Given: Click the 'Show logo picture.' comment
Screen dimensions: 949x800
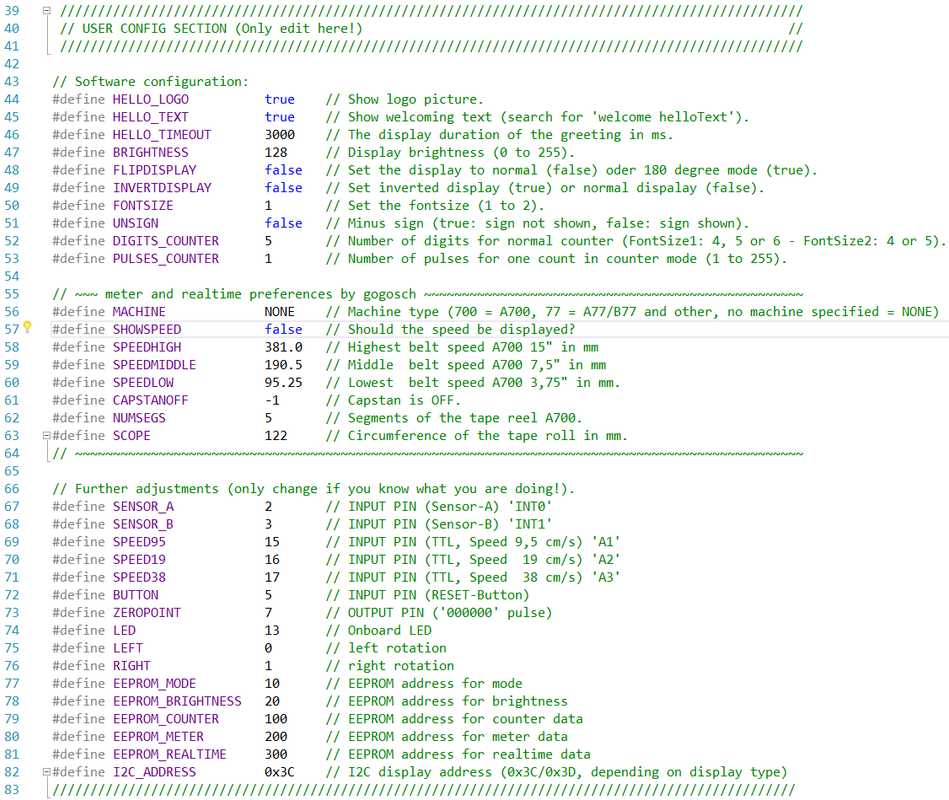Looking at the screenshot, I should coord(405,99).
